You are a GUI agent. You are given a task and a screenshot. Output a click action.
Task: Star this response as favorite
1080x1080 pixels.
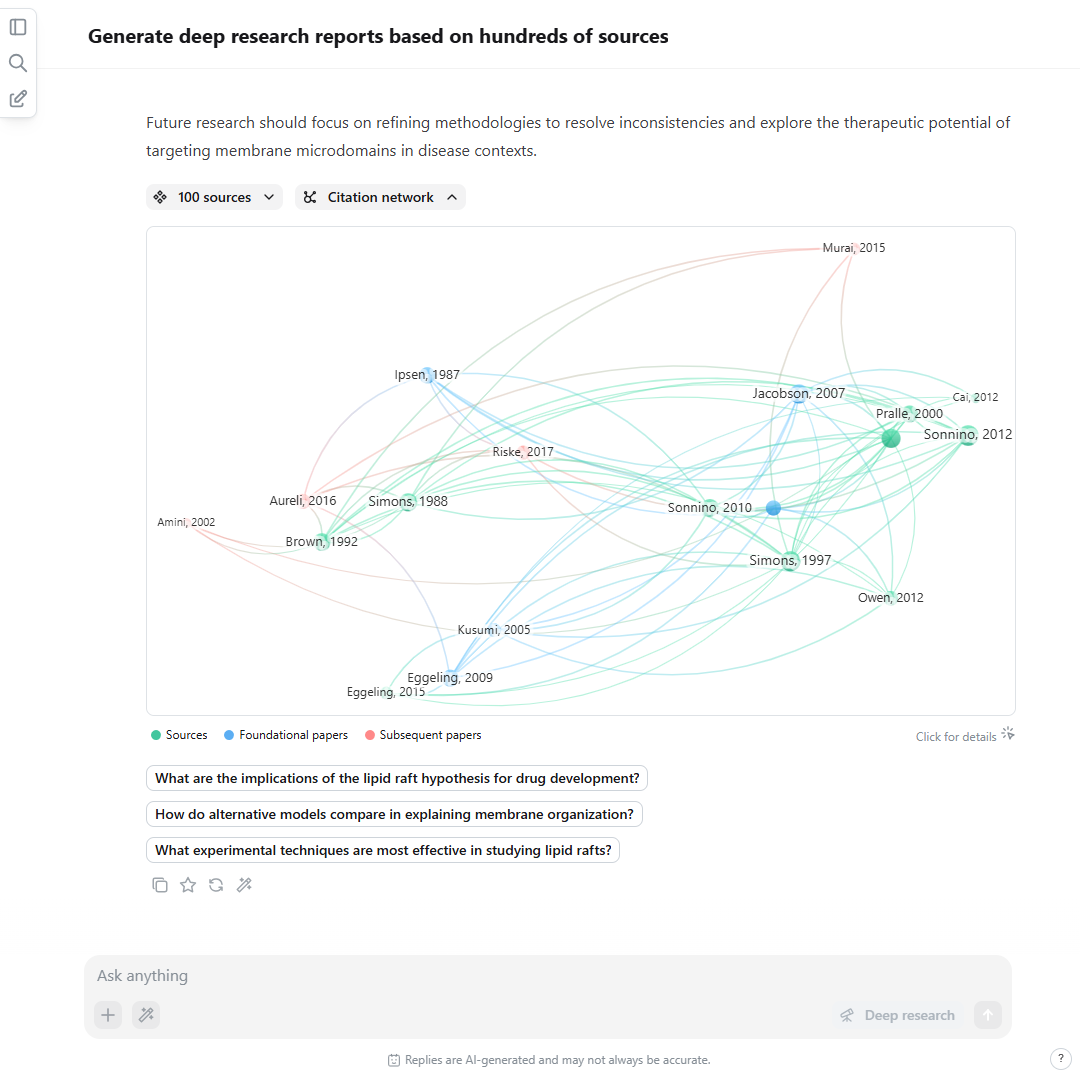188,885
